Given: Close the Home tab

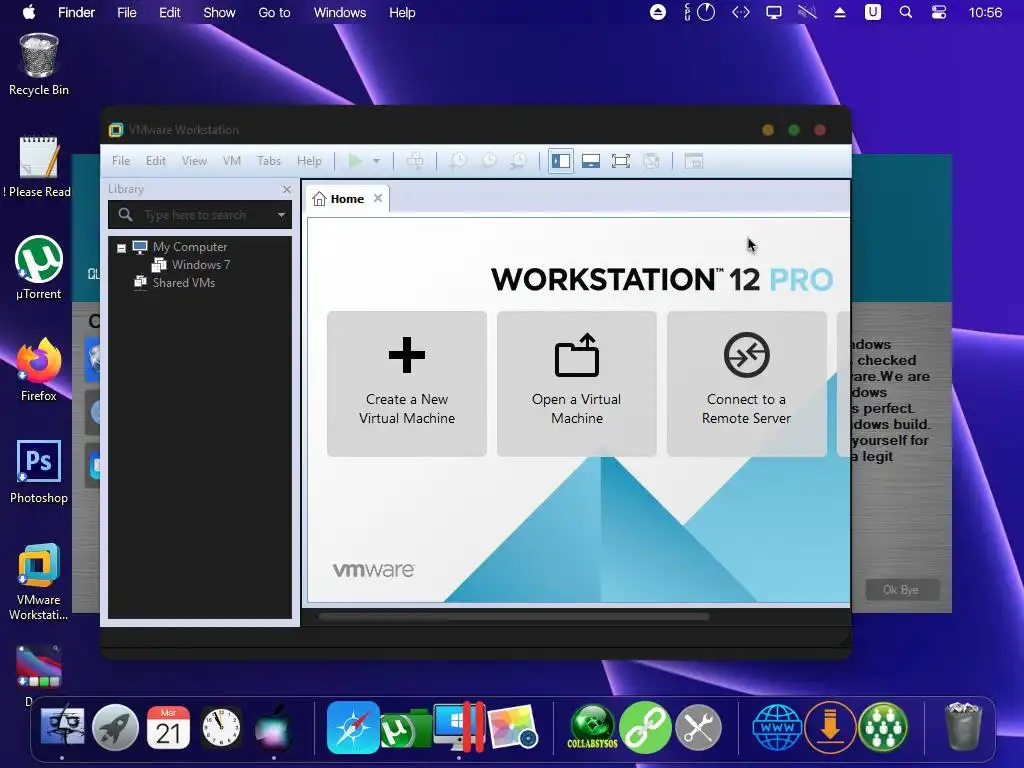Looking at the screenshot, I should (378, 198).
